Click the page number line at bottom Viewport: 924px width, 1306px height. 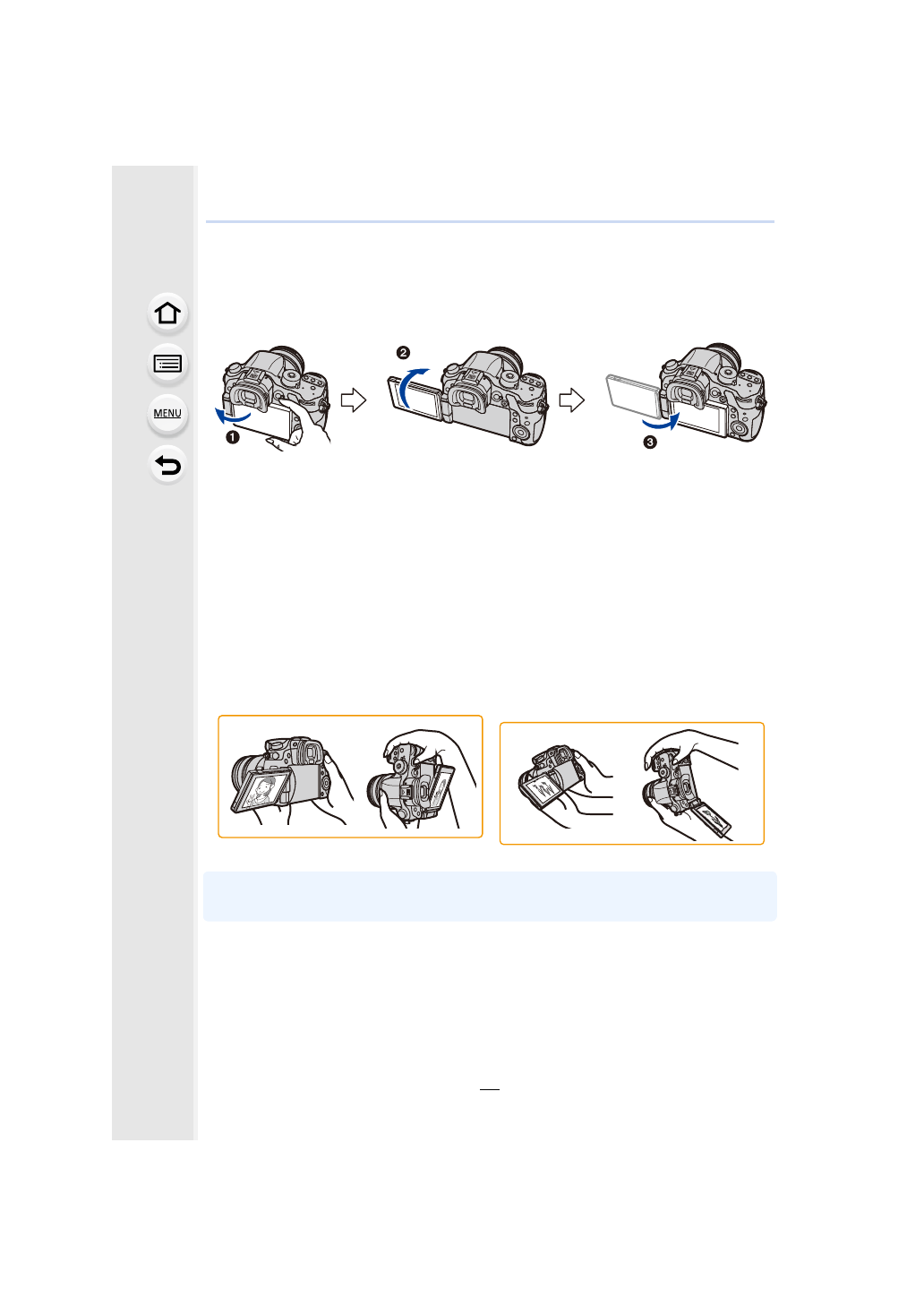490,1089
